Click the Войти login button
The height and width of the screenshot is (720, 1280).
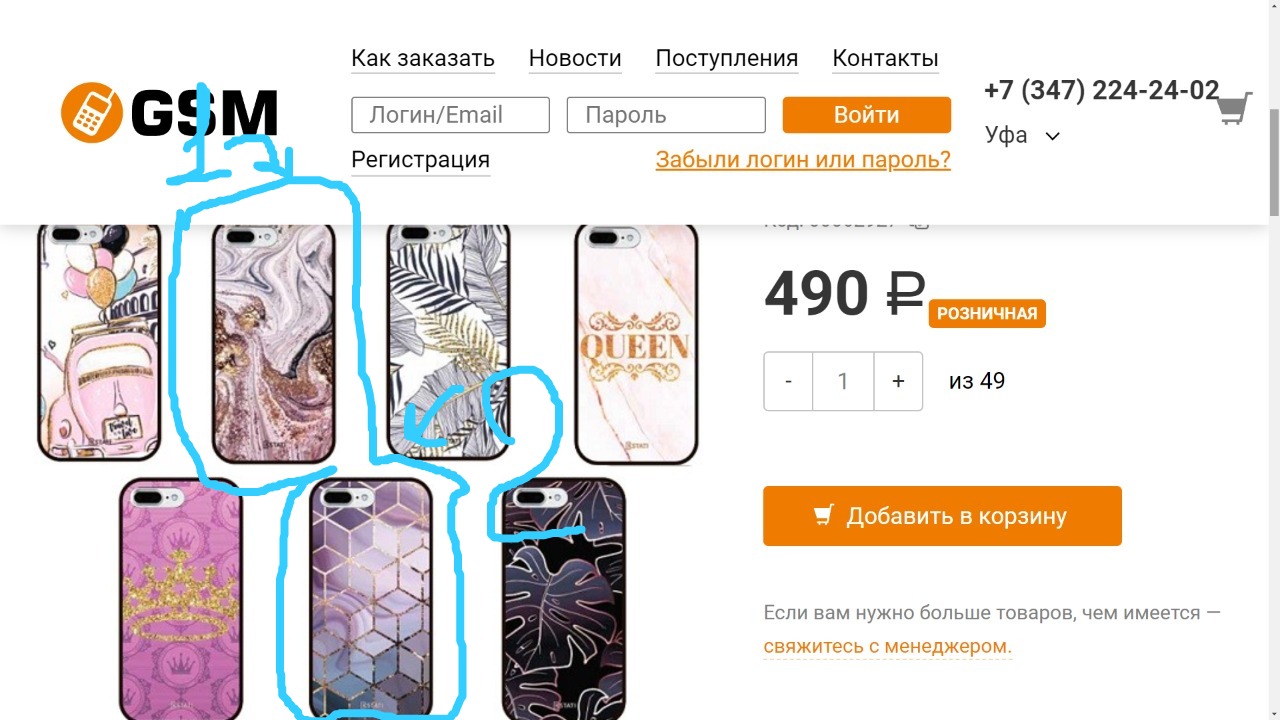867,115
